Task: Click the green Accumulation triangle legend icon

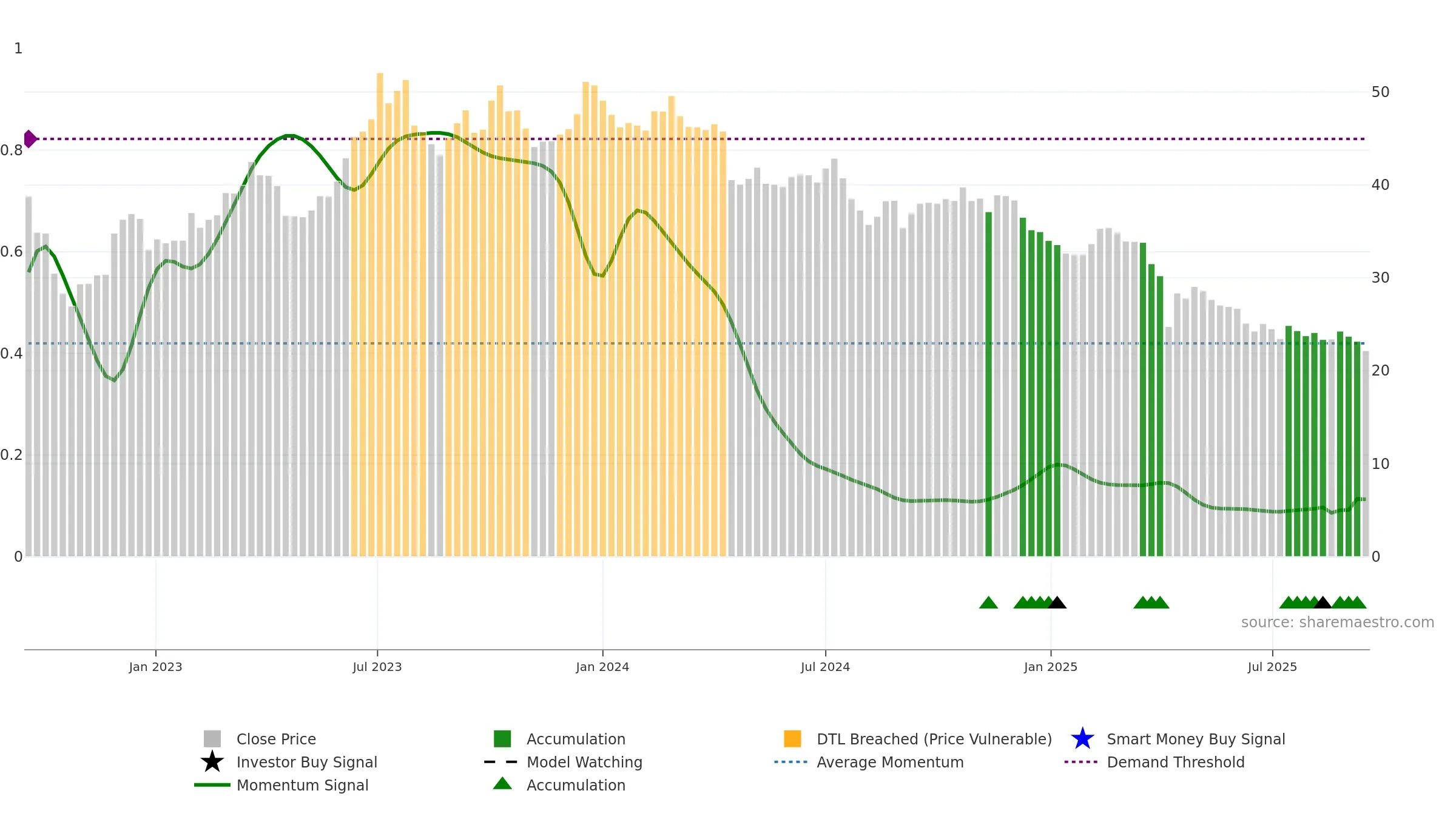Action: (502, 783)
